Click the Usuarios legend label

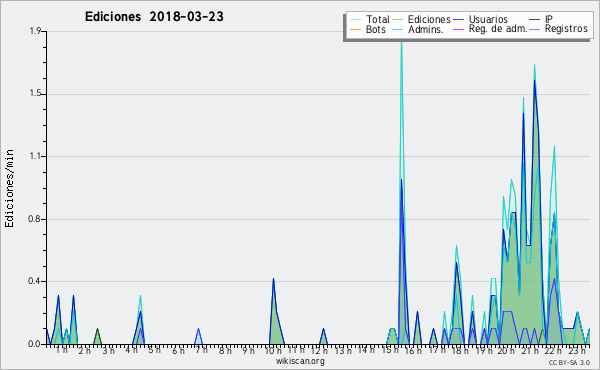click(x=488, y=20)
